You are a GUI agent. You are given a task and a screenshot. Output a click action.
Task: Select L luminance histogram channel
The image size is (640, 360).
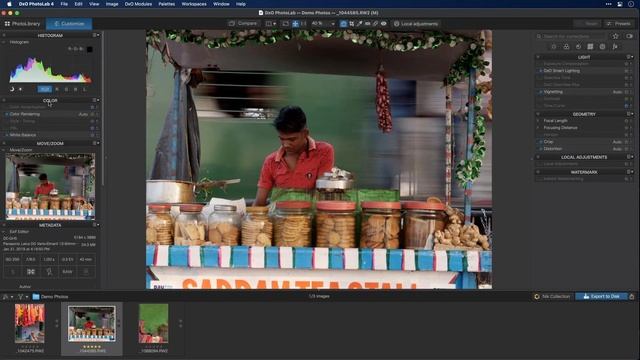(85, 89)
